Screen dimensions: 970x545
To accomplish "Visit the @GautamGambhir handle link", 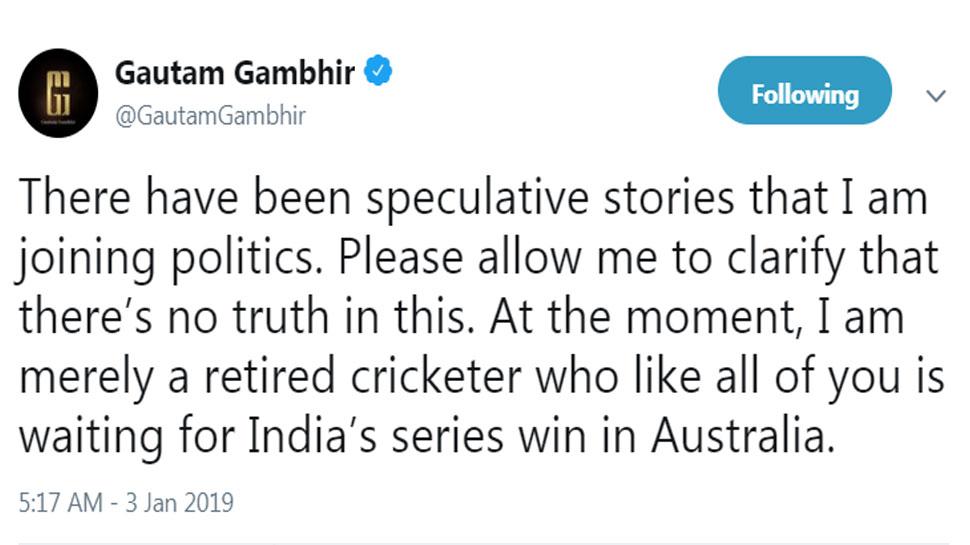I will [x=210, y=116].
